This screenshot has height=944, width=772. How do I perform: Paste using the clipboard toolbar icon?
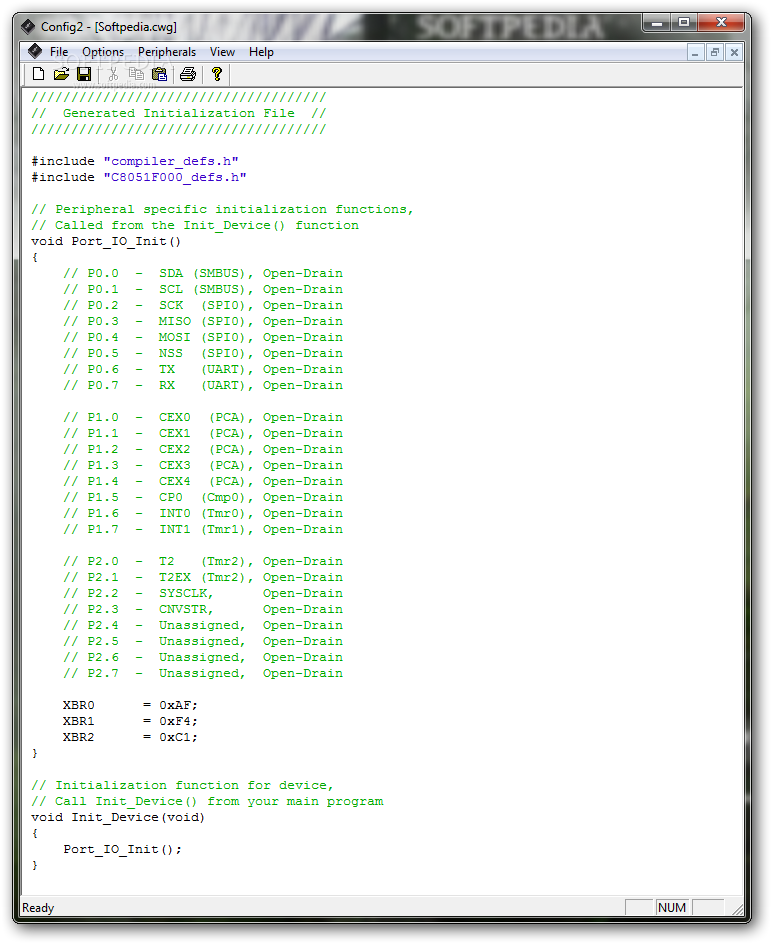(x=160, y=74)
